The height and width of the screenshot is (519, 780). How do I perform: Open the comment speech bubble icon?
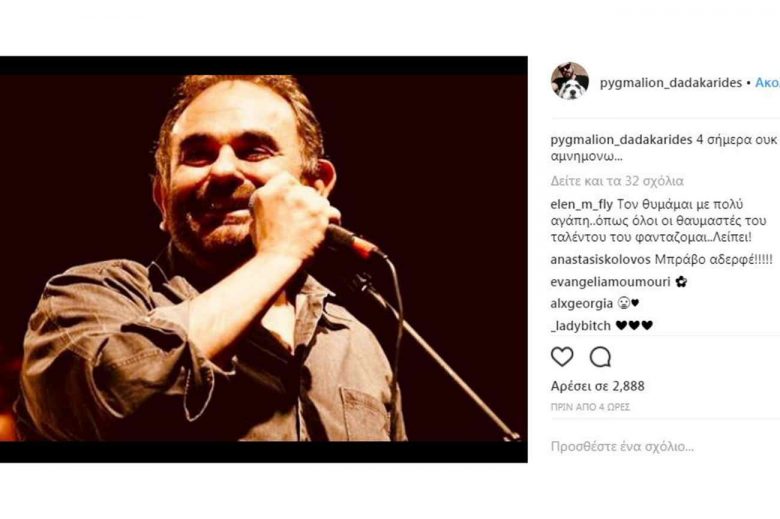coord(600,357)
